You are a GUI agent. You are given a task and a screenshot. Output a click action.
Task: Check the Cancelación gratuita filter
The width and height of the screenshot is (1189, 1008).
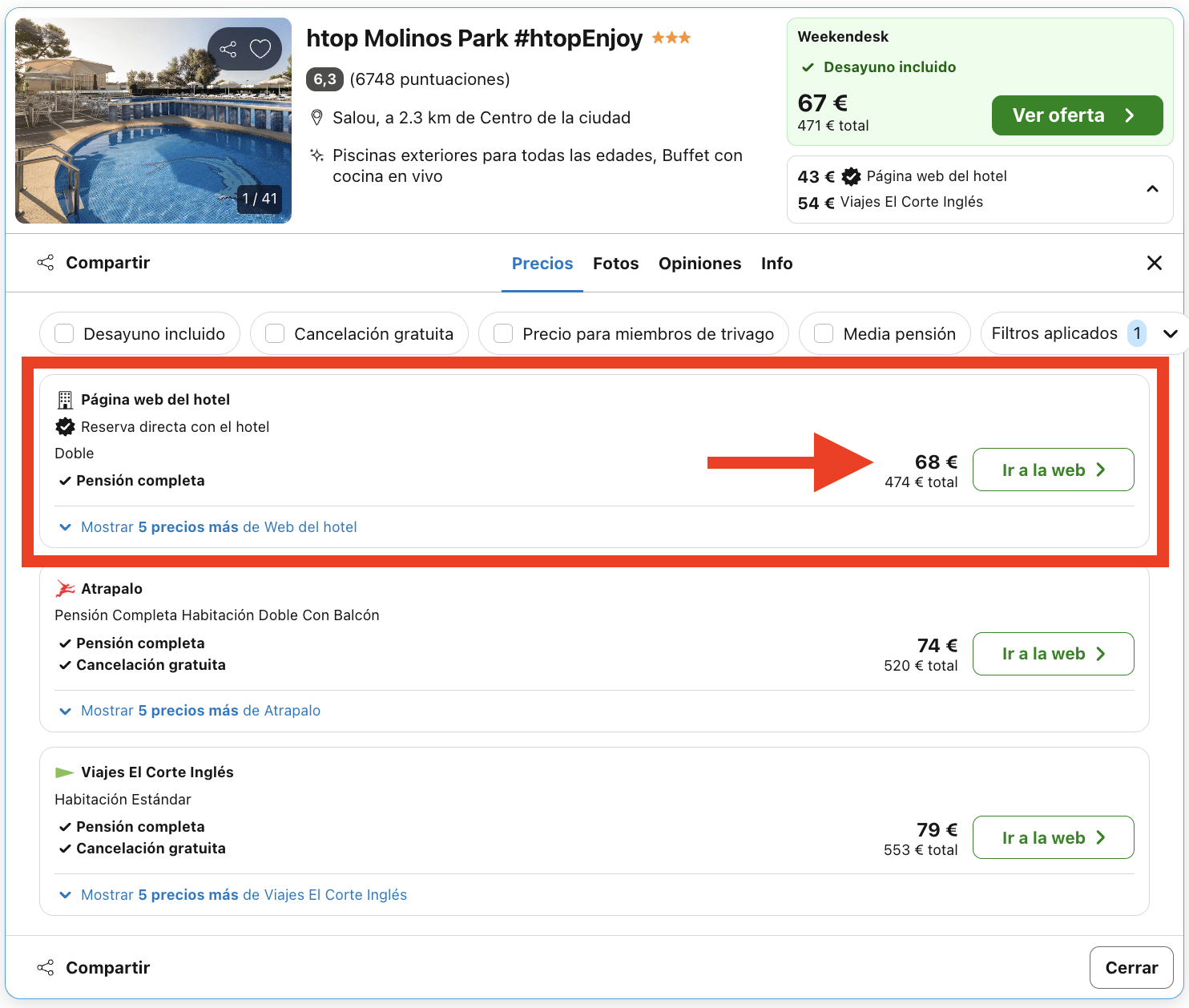point(275,333)
